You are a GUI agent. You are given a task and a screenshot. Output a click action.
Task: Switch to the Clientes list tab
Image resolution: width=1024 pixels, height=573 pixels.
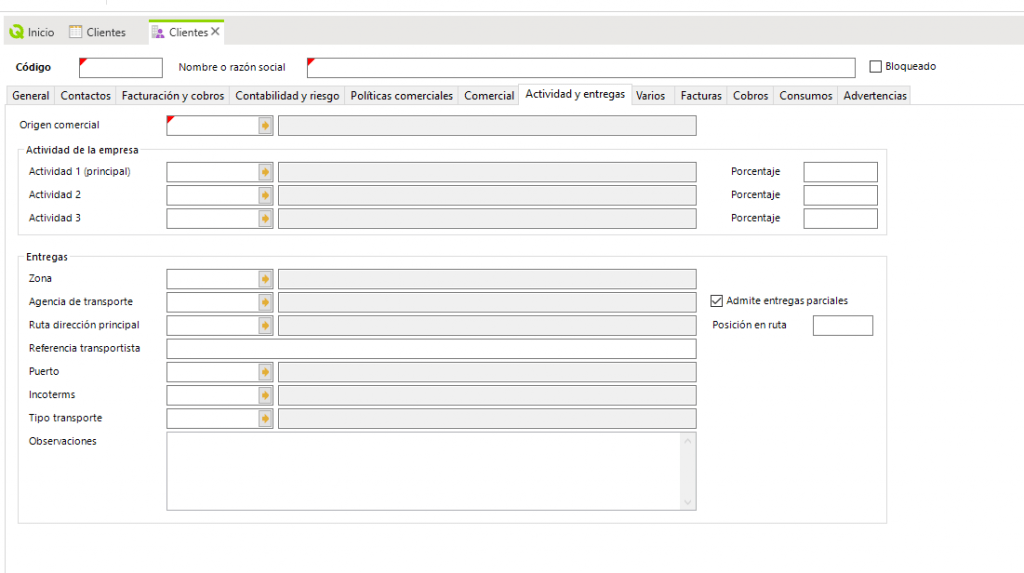(98, 32)
